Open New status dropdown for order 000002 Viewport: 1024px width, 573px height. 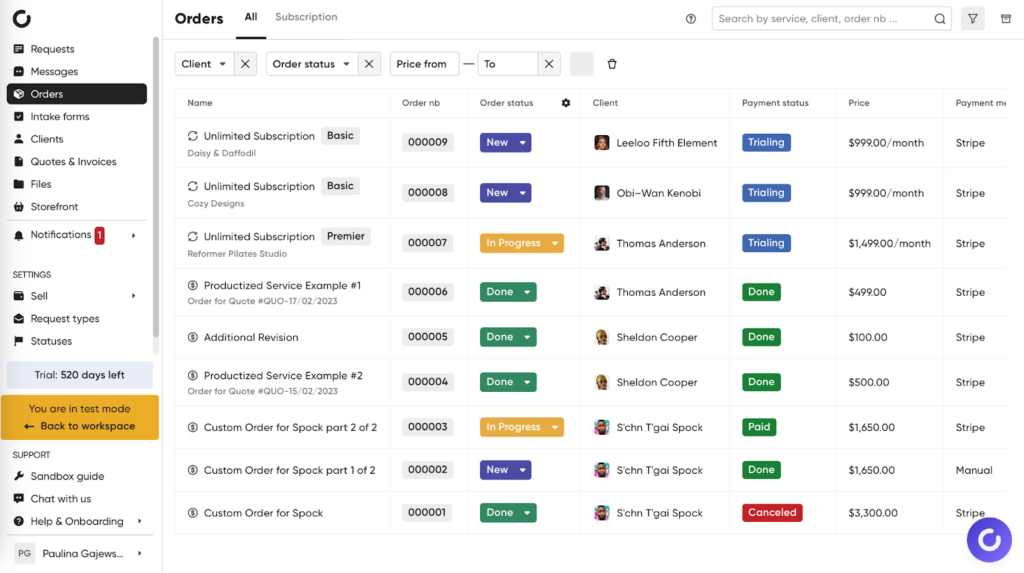505,470
